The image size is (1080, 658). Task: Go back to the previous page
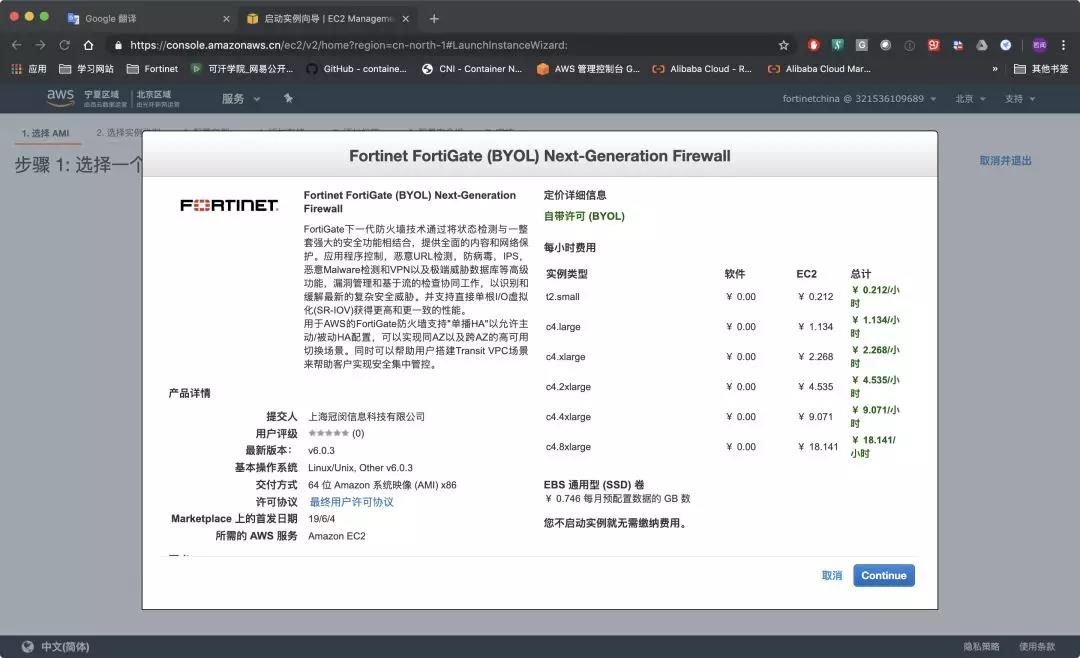pyautogui.click(x=17, y=45)
